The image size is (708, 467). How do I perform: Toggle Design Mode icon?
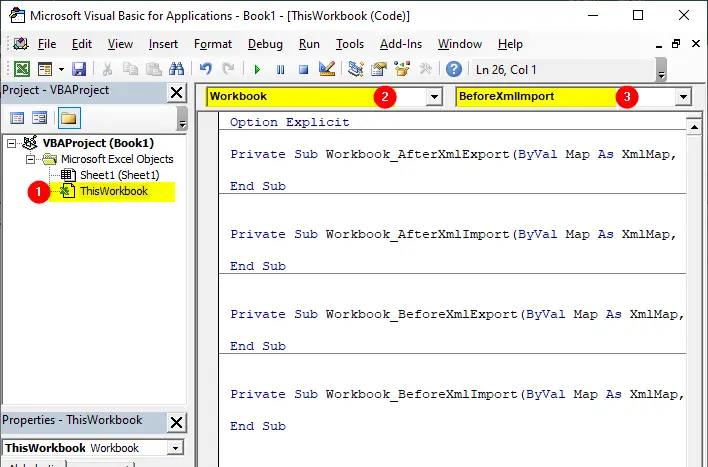click(326, 69)
